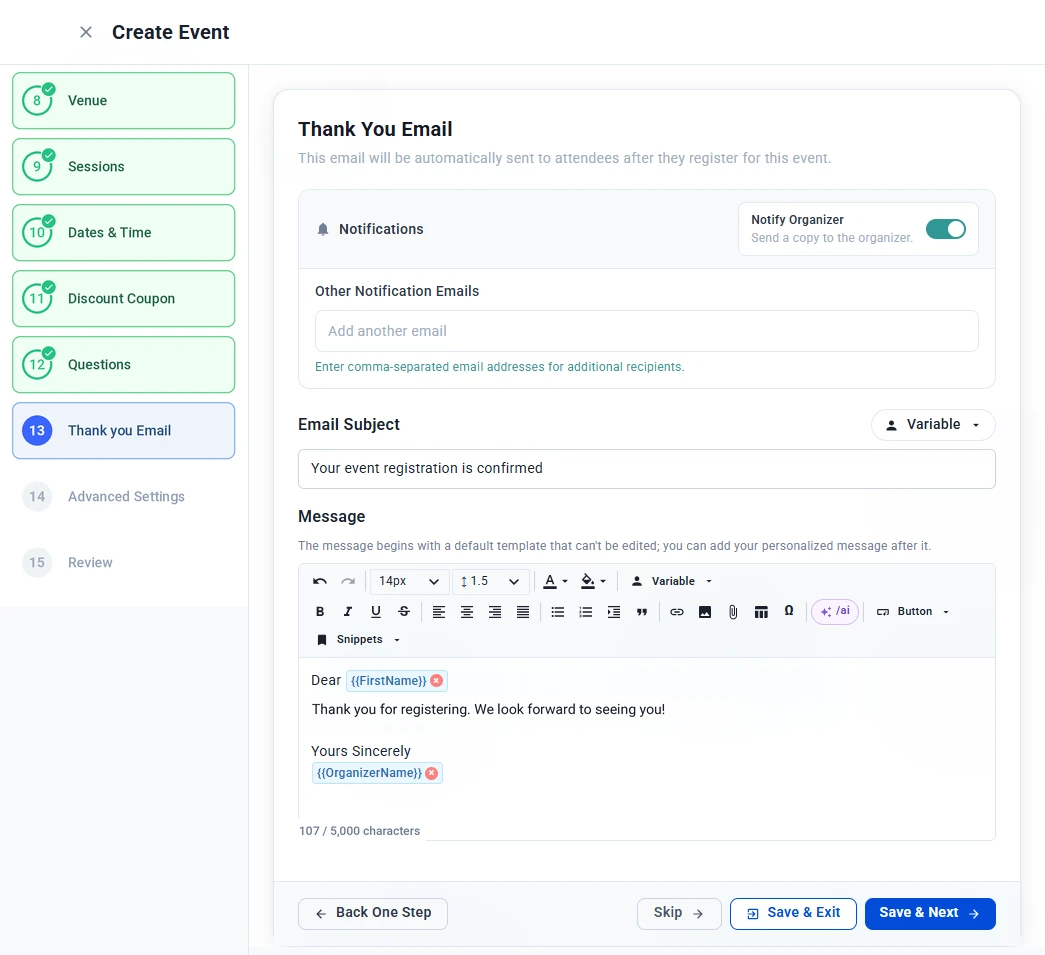Click Save & Next button

point(930,913)
